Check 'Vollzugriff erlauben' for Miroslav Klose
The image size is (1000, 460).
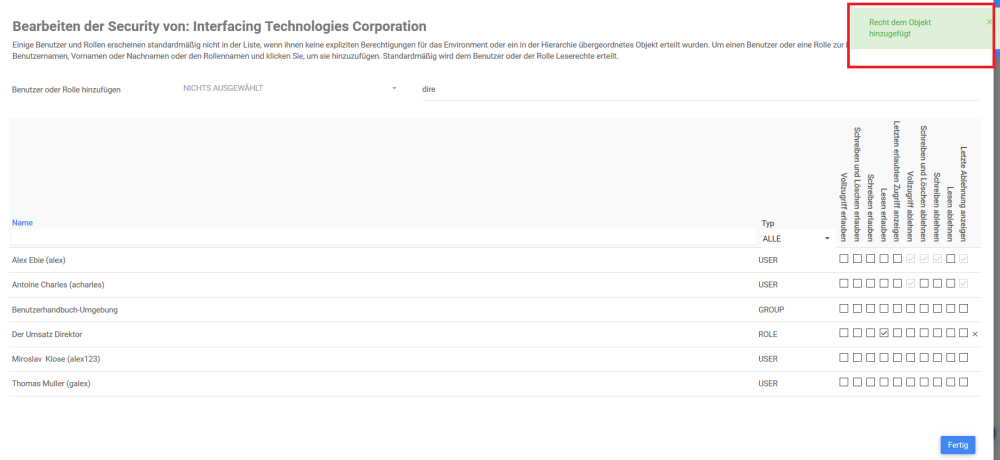pyautogui.click(x=844, y=357)
